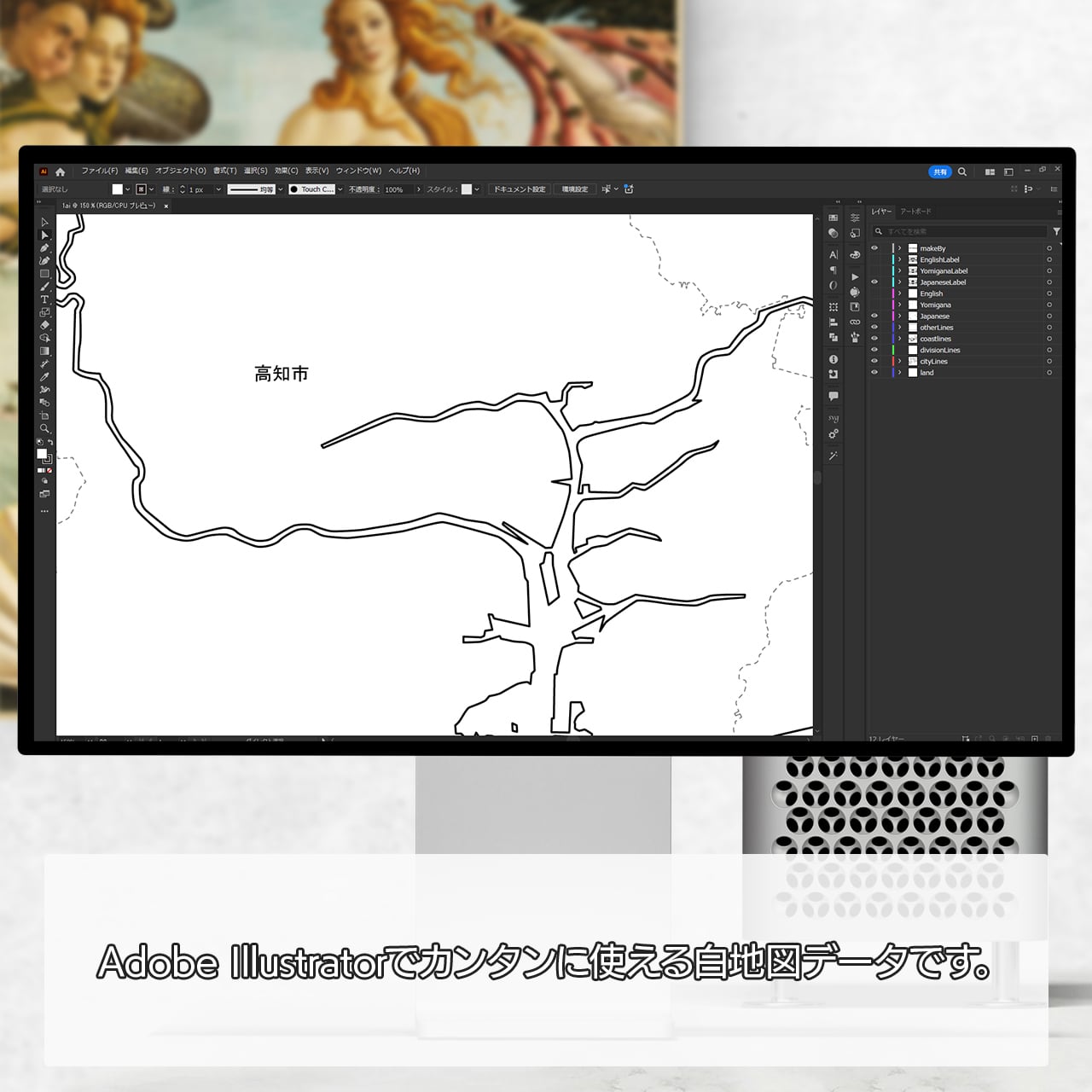Open the オブジェクト(O) menu
This screenshot has width=1092, height=1092.
click(181, 171)
